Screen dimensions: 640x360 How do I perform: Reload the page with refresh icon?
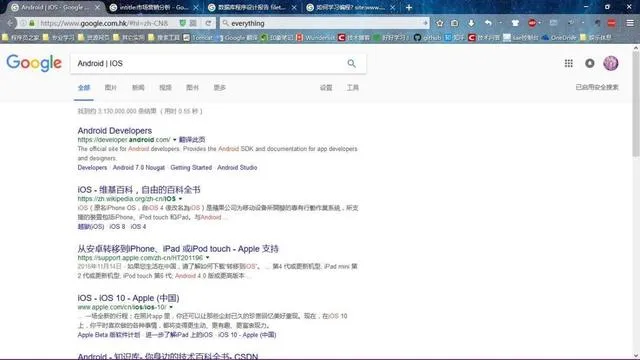(x=208, y=23)
